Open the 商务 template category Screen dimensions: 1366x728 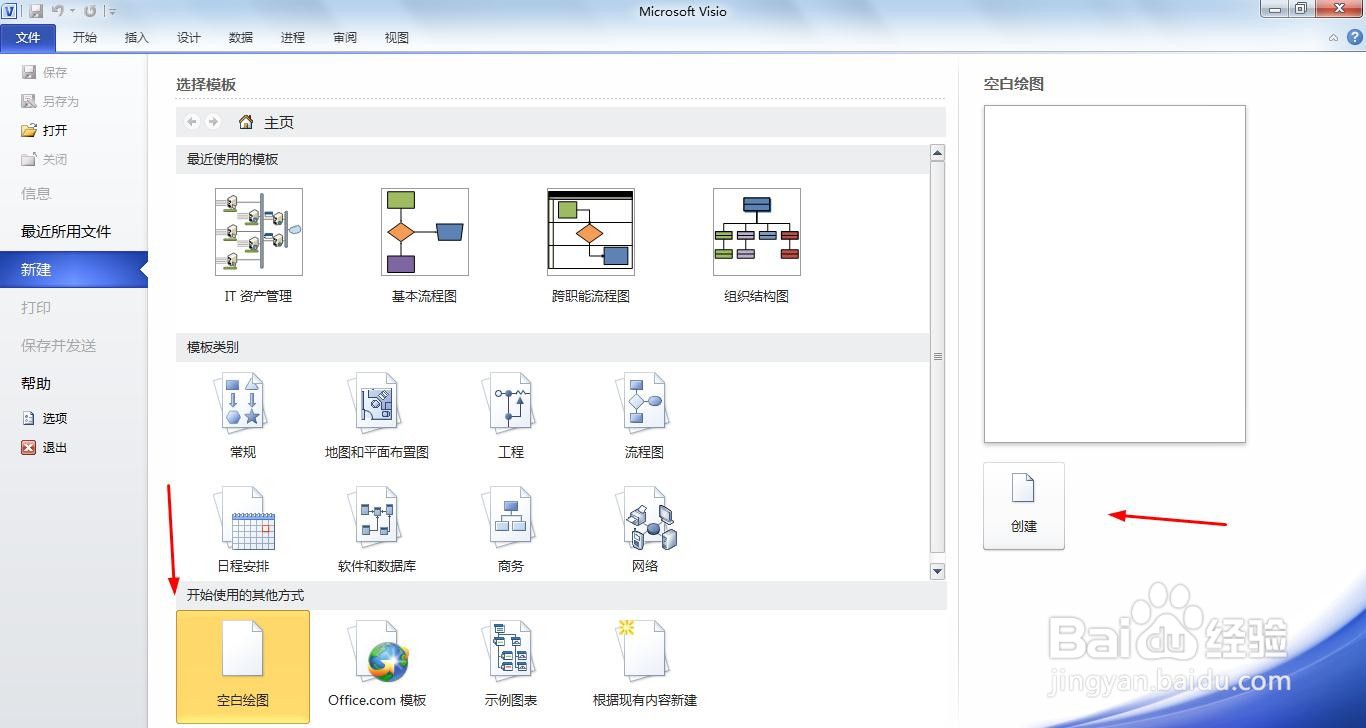click(511, 530)
